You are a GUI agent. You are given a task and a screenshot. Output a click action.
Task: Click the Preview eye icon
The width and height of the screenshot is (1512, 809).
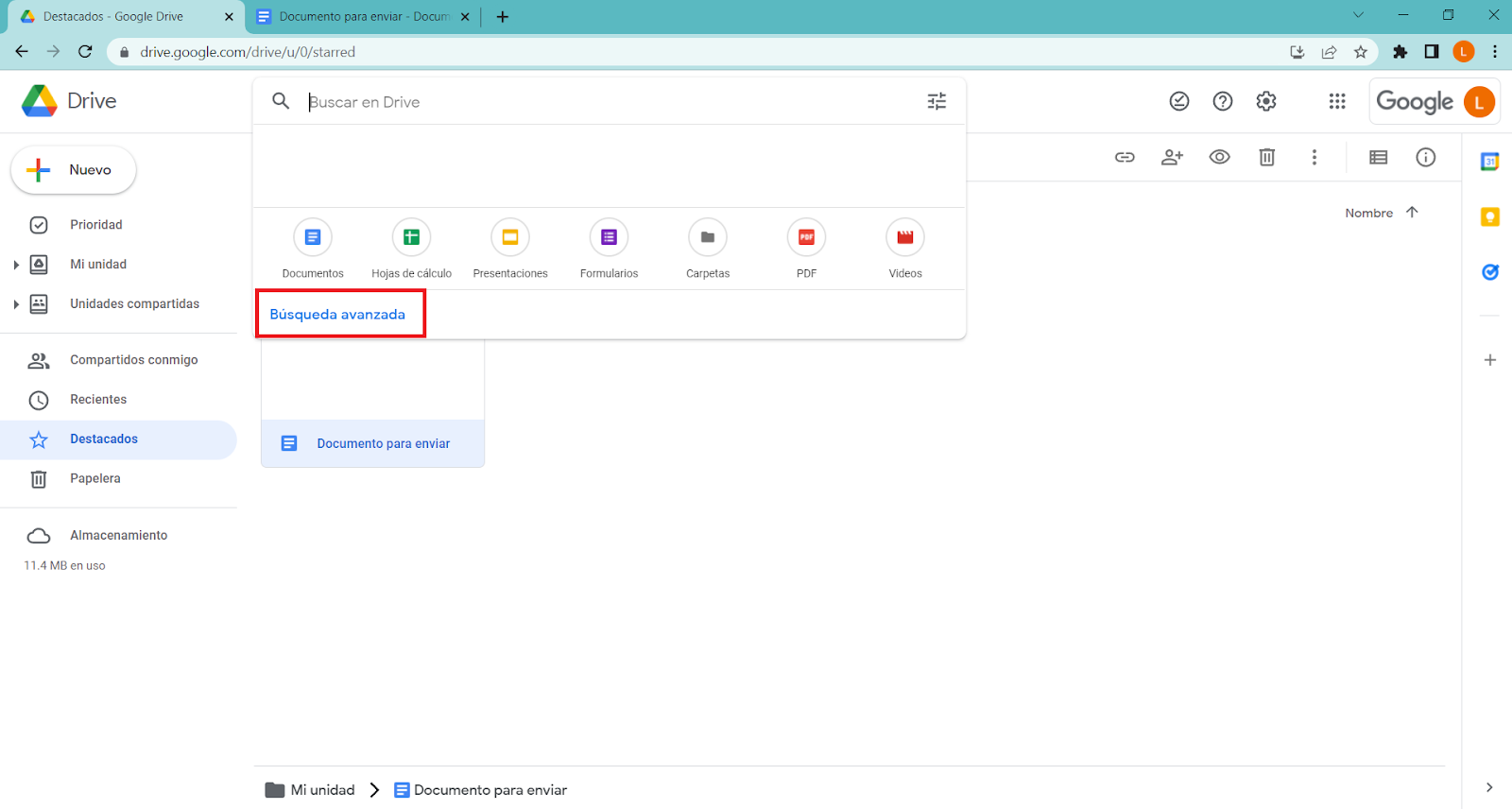[x=1220, y=157]
